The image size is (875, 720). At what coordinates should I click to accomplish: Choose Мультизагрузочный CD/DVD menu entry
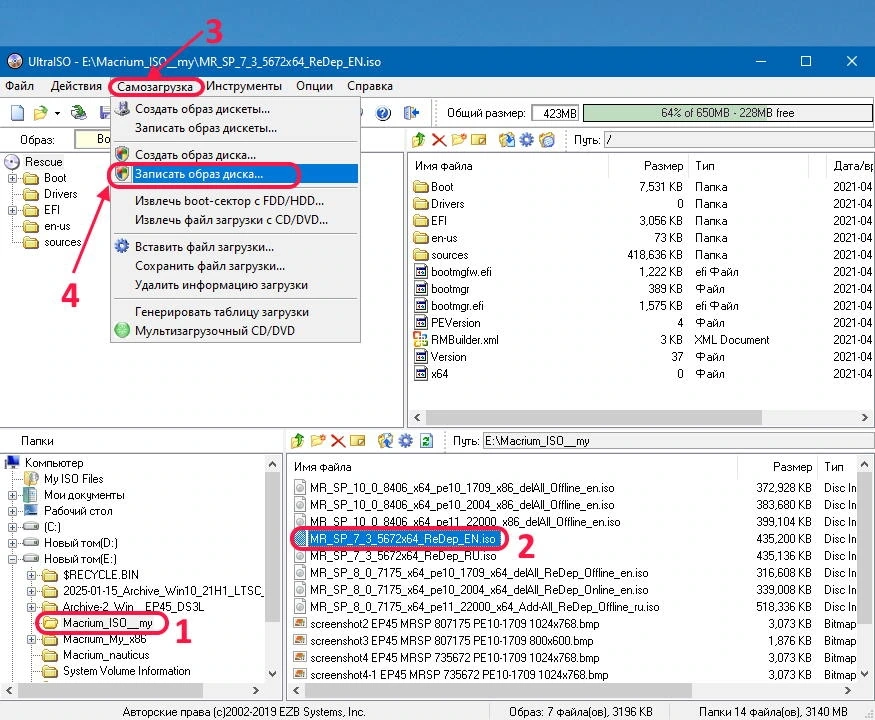(235, 330)
